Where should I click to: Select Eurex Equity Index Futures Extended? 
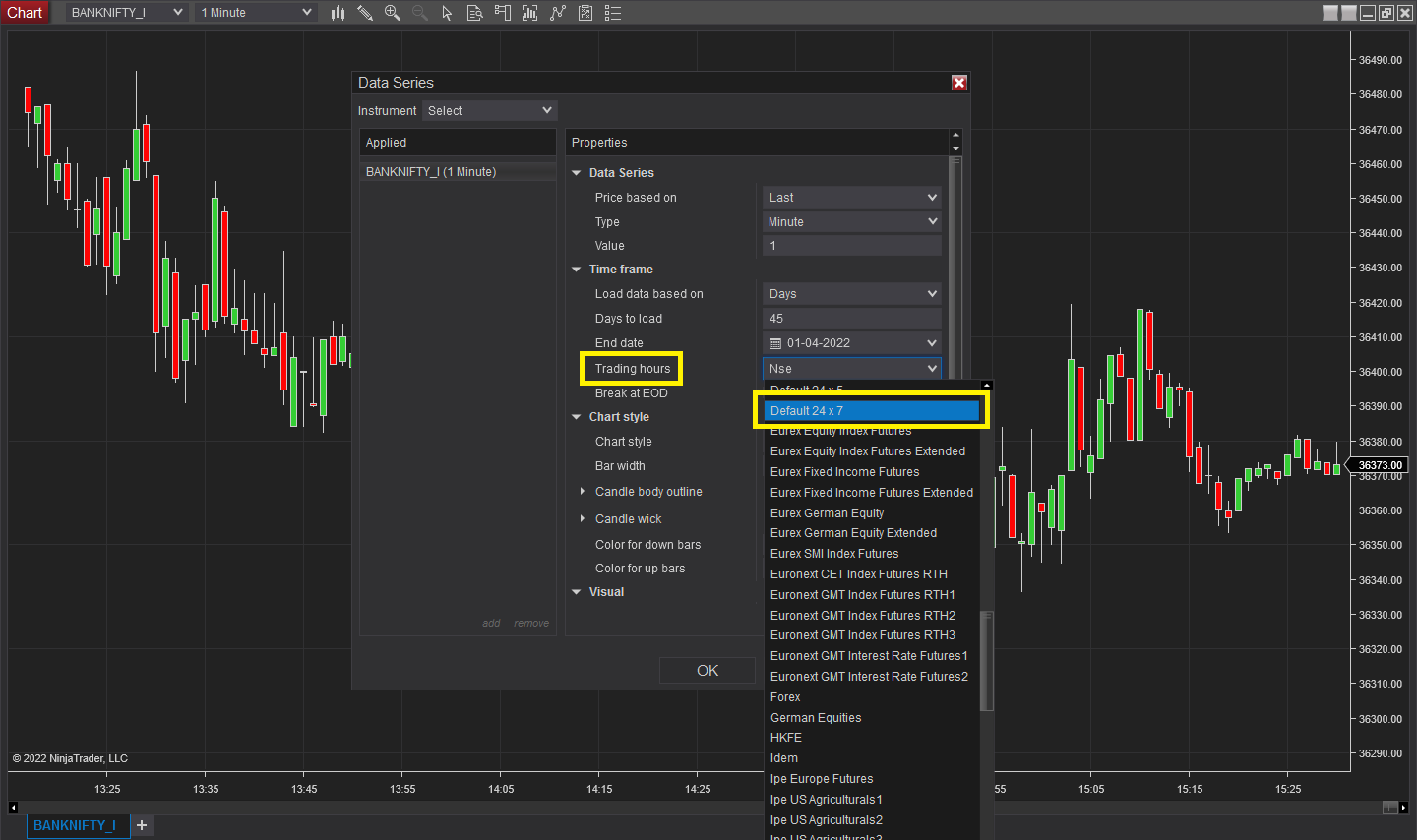point(872,451)
